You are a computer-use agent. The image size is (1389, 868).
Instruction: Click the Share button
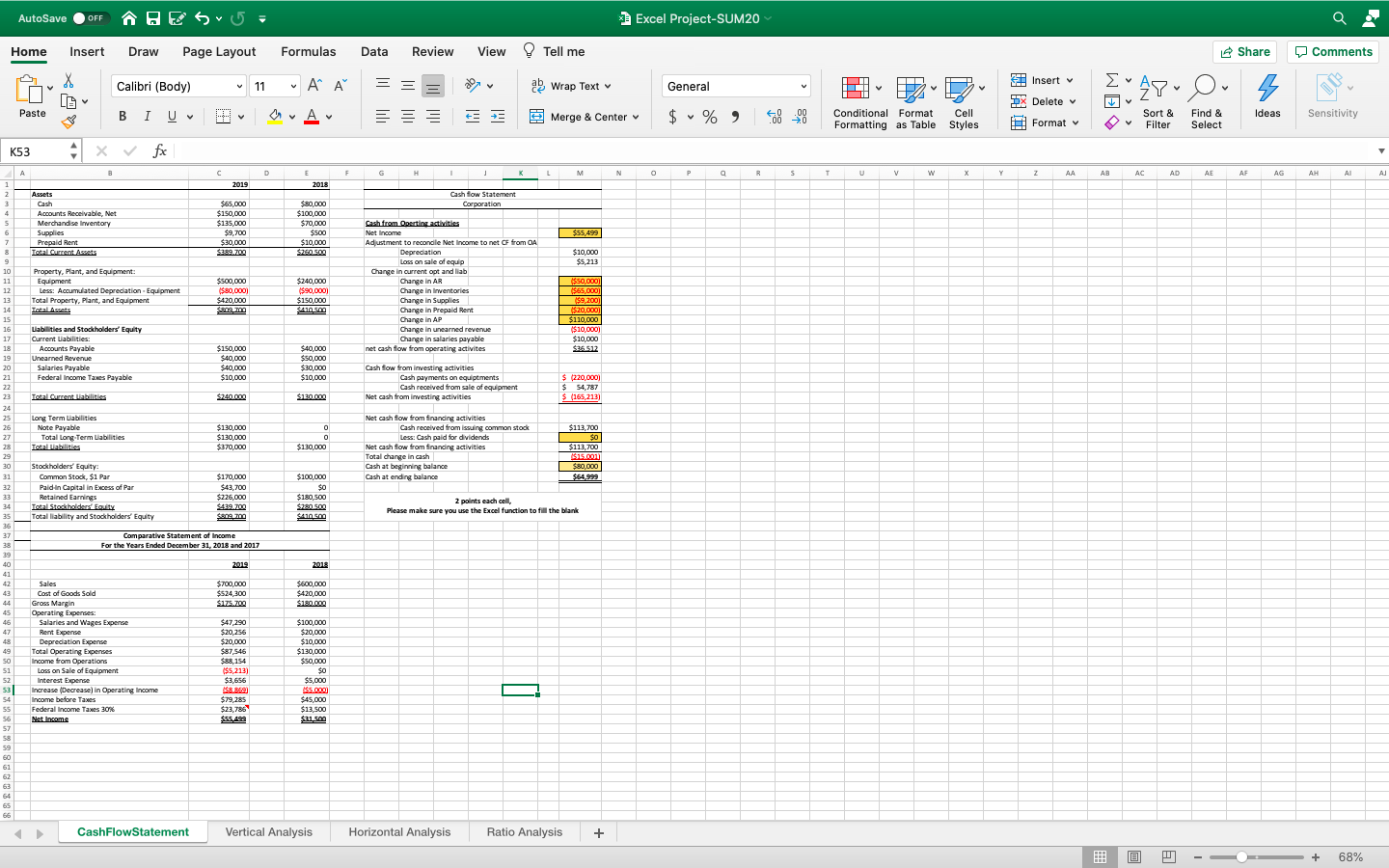point(1244,51)
